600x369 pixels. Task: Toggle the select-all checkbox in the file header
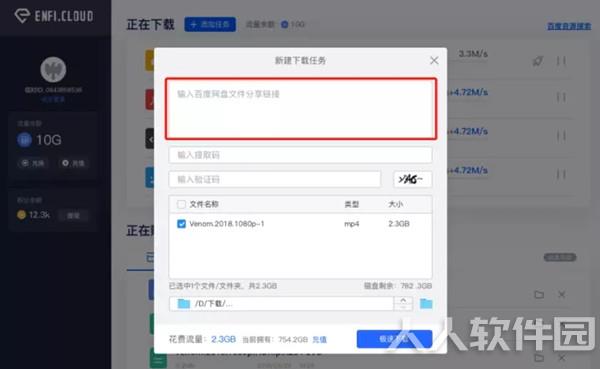[x=181, y=204]
